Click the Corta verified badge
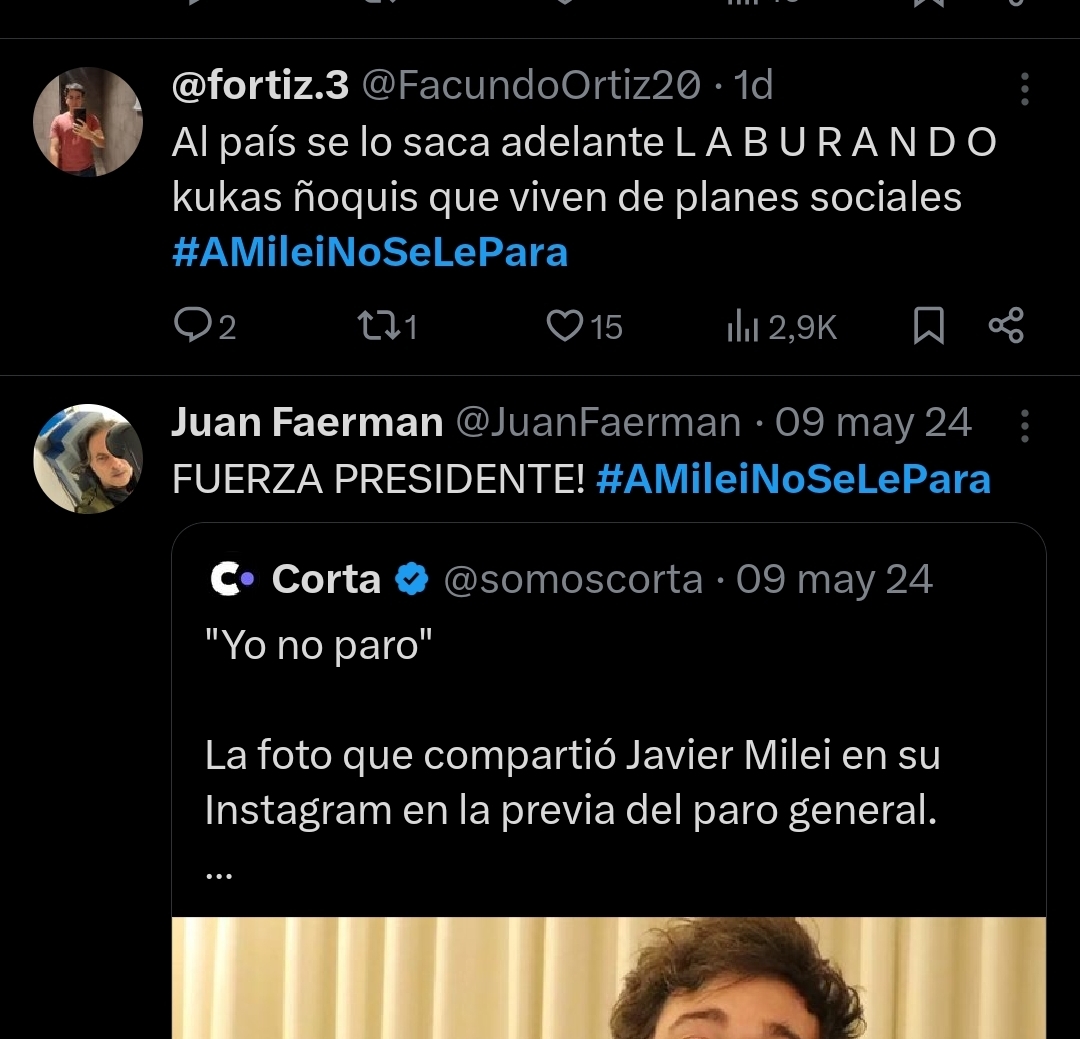 click(411, 579)
